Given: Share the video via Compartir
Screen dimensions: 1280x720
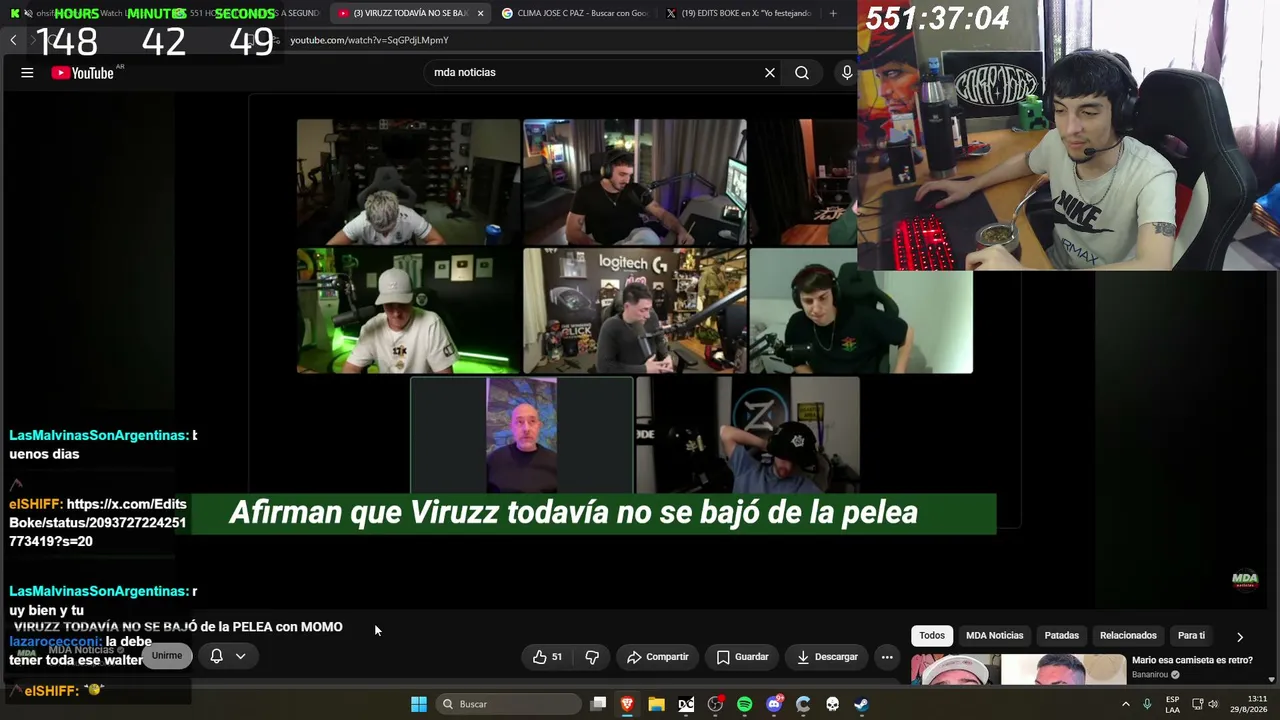Looking at the screenshot, I should 657,657.
